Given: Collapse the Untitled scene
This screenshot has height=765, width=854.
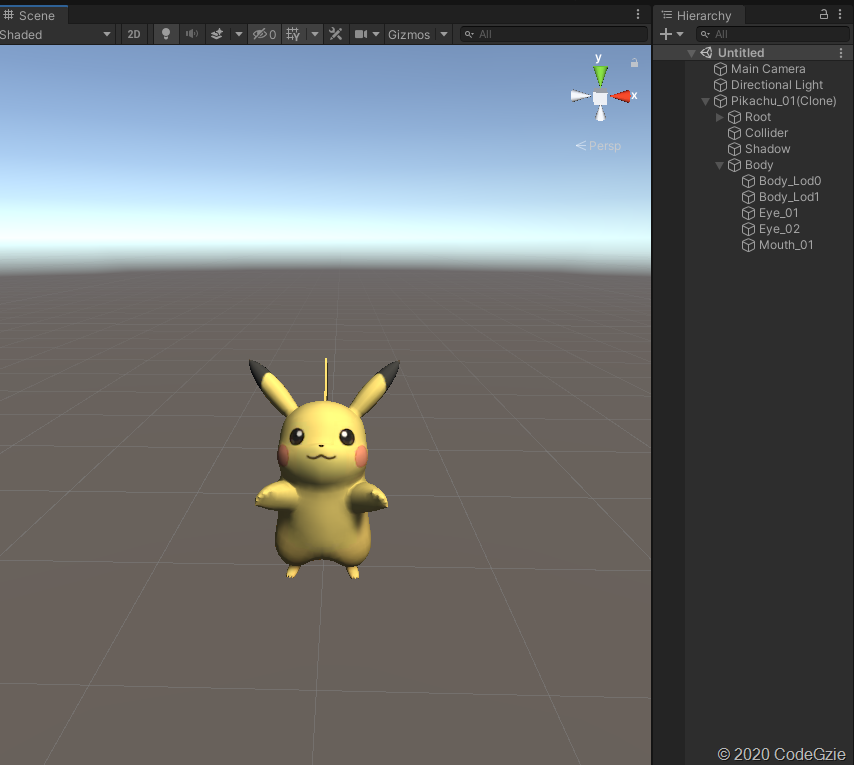Looking at the screenshot, I should pos(691,53).
